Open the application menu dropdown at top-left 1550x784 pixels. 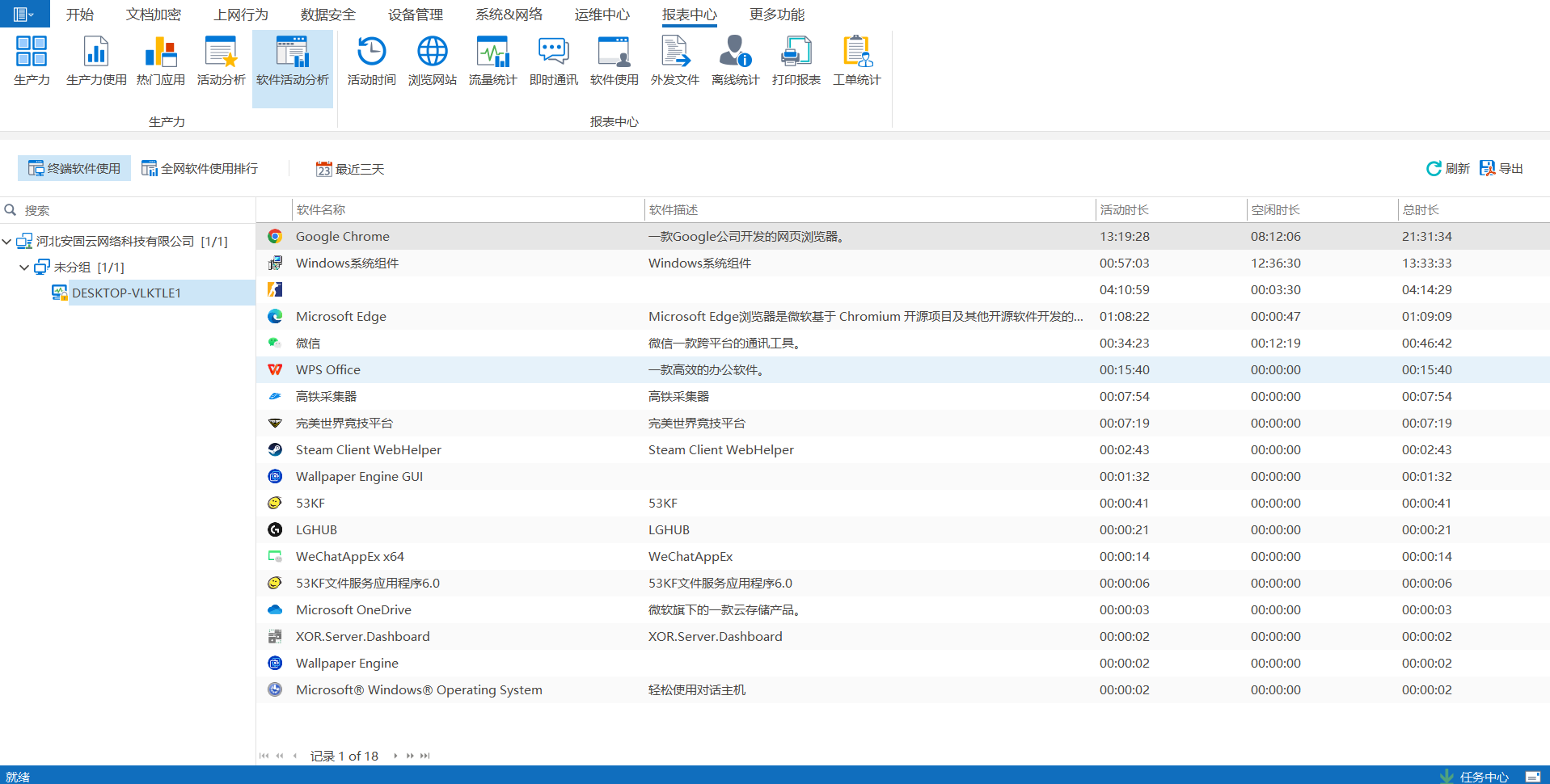(x=23, y=14)
